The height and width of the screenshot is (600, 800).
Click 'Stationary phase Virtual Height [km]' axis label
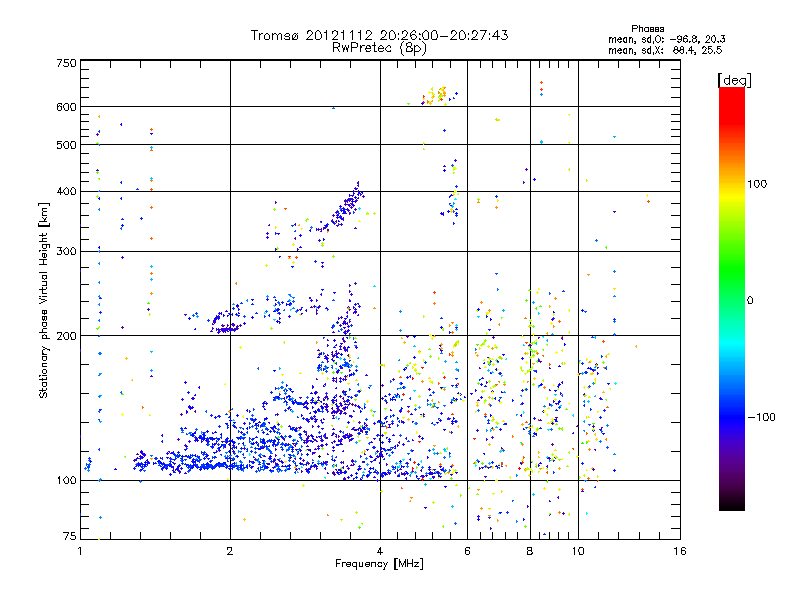(x=44, y=301)
